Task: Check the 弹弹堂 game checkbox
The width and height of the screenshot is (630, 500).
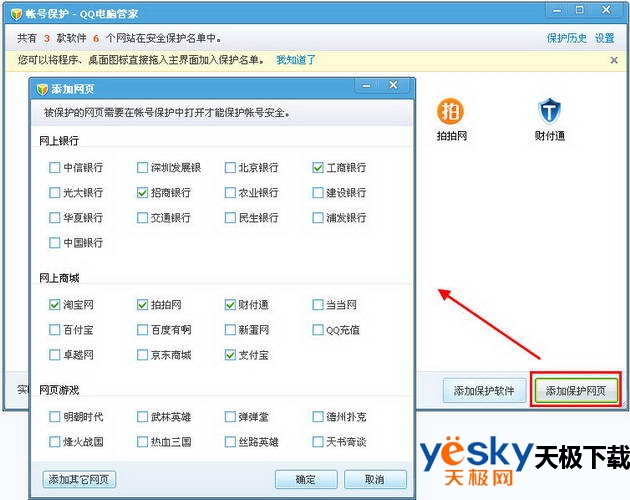Action: (230, 416)
